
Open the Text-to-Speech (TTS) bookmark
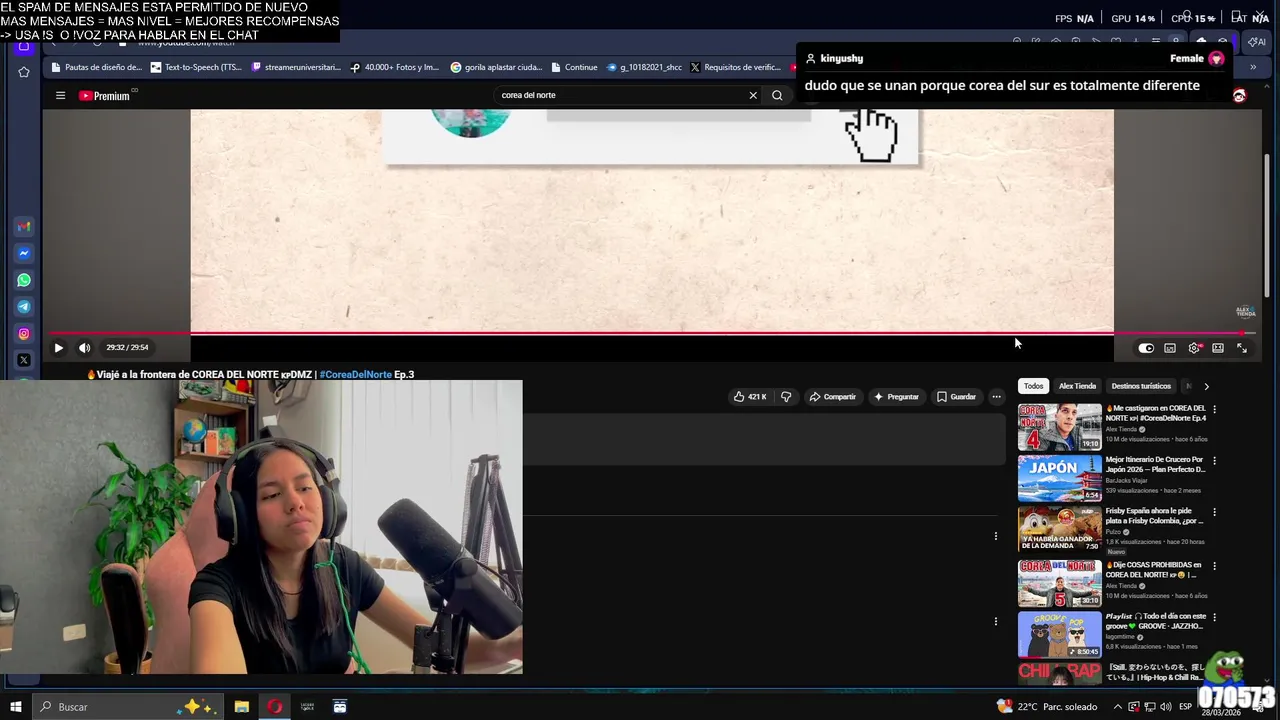point(196,68)
